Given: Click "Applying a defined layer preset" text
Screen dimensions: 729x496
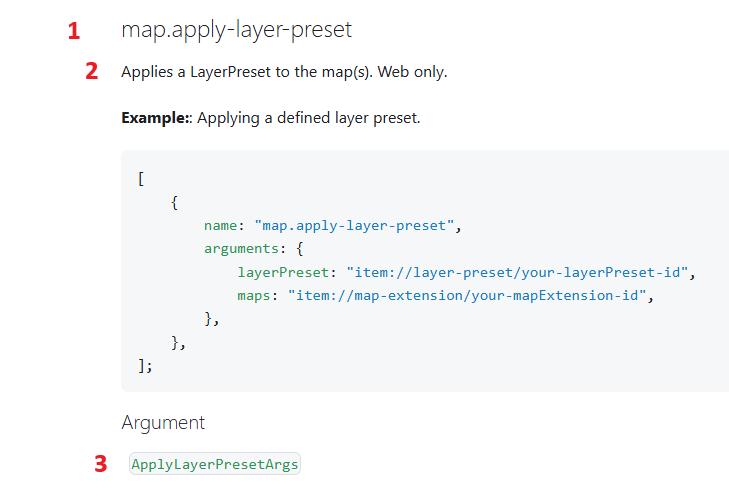Looking at the screenshot, I should pos(309,118).
